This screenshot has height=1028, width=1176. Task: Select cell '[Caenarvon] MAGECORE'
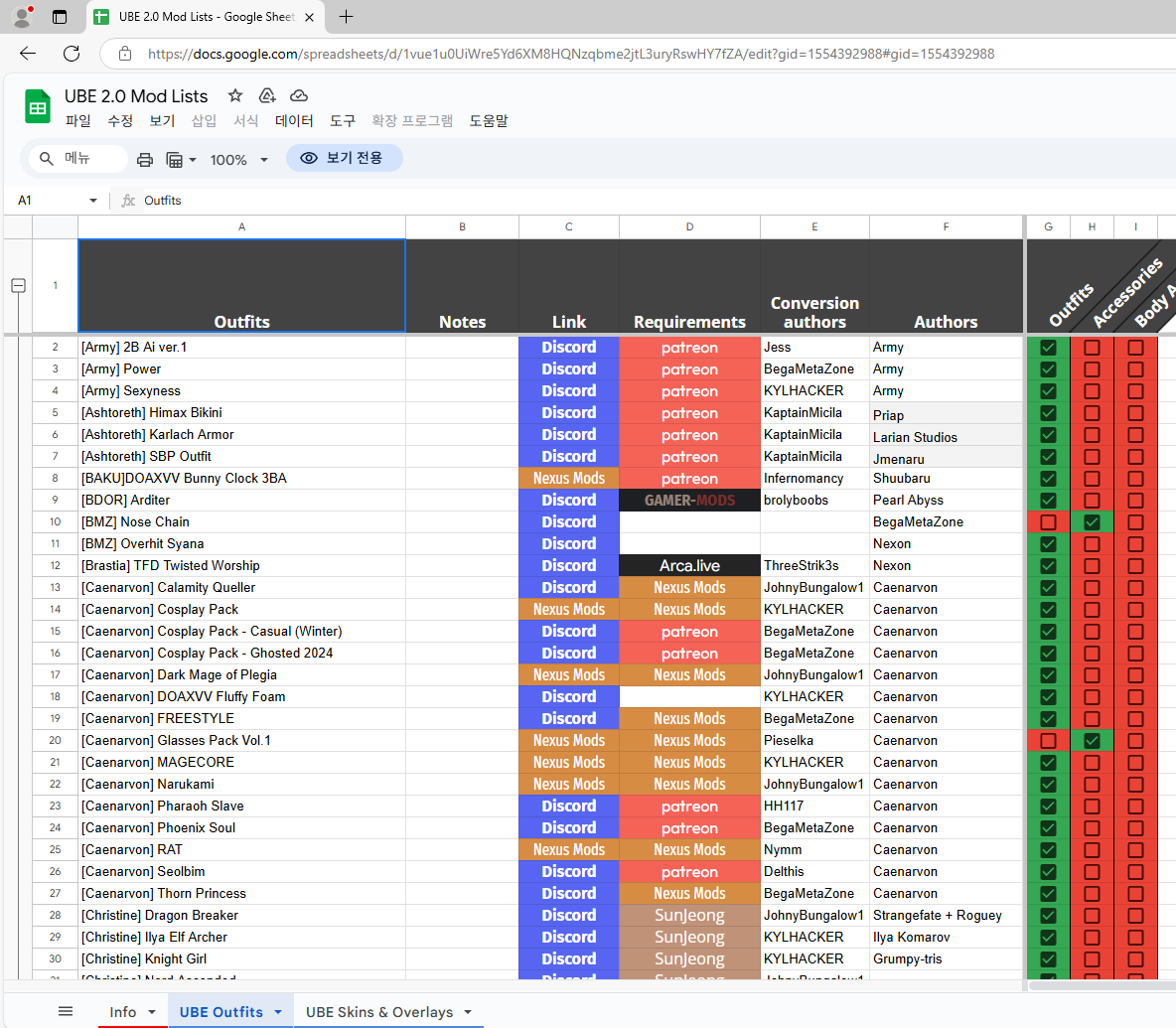pyautogui.click(x=241, y=762)
